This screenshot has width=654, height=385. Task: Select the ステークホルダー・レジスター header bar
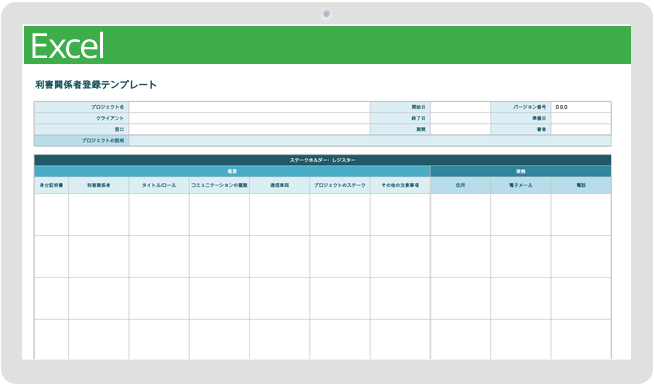click(x=322, y=160)
